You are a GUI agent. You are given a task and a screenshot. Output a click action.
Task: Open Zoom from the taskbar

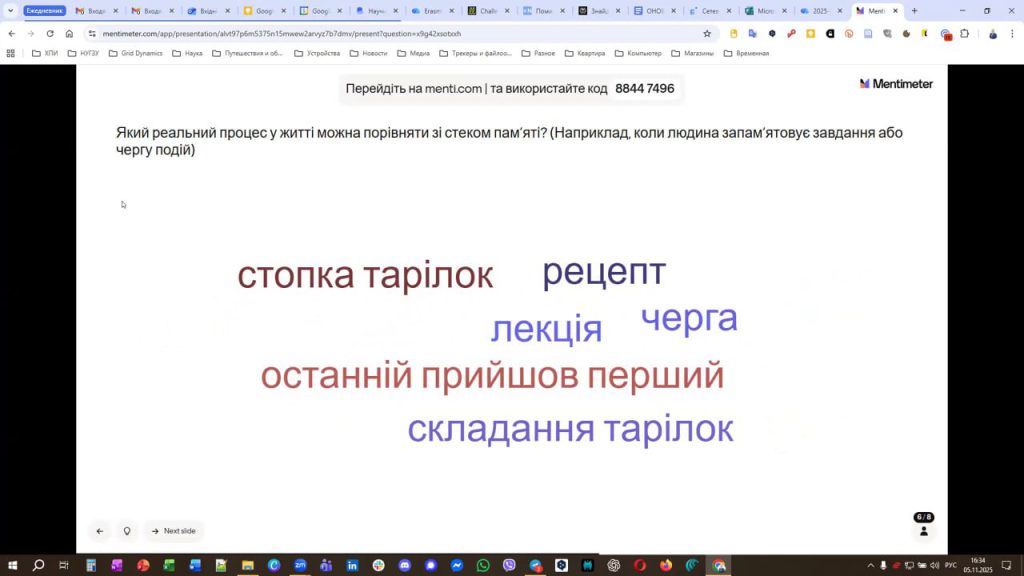(x=300, y=565)
